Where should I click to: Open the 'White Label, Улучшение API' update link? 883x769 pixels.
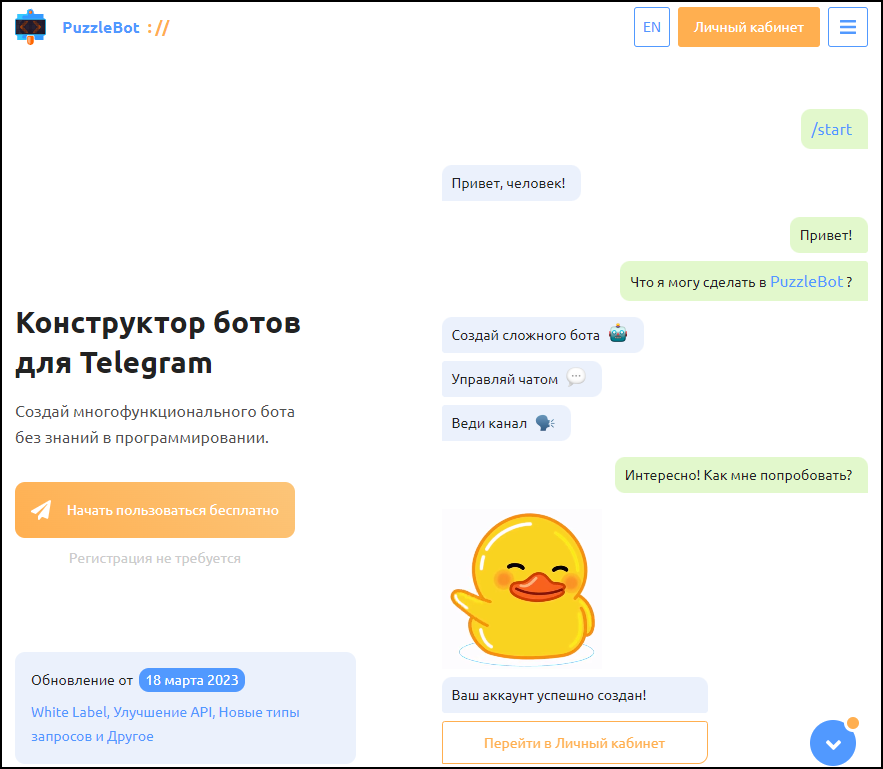(165, 724)
